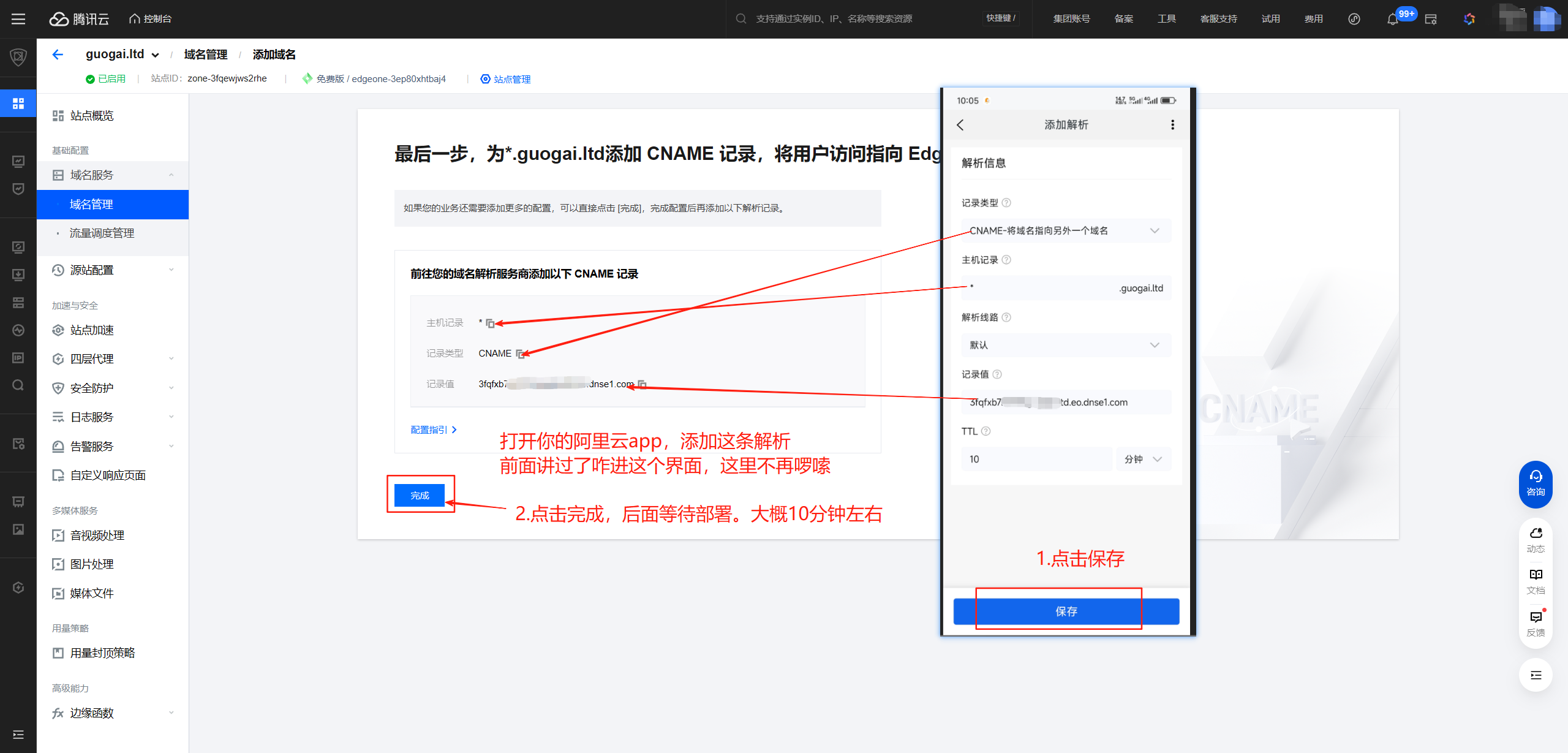Copy the CNAME record value

(642, 385)
